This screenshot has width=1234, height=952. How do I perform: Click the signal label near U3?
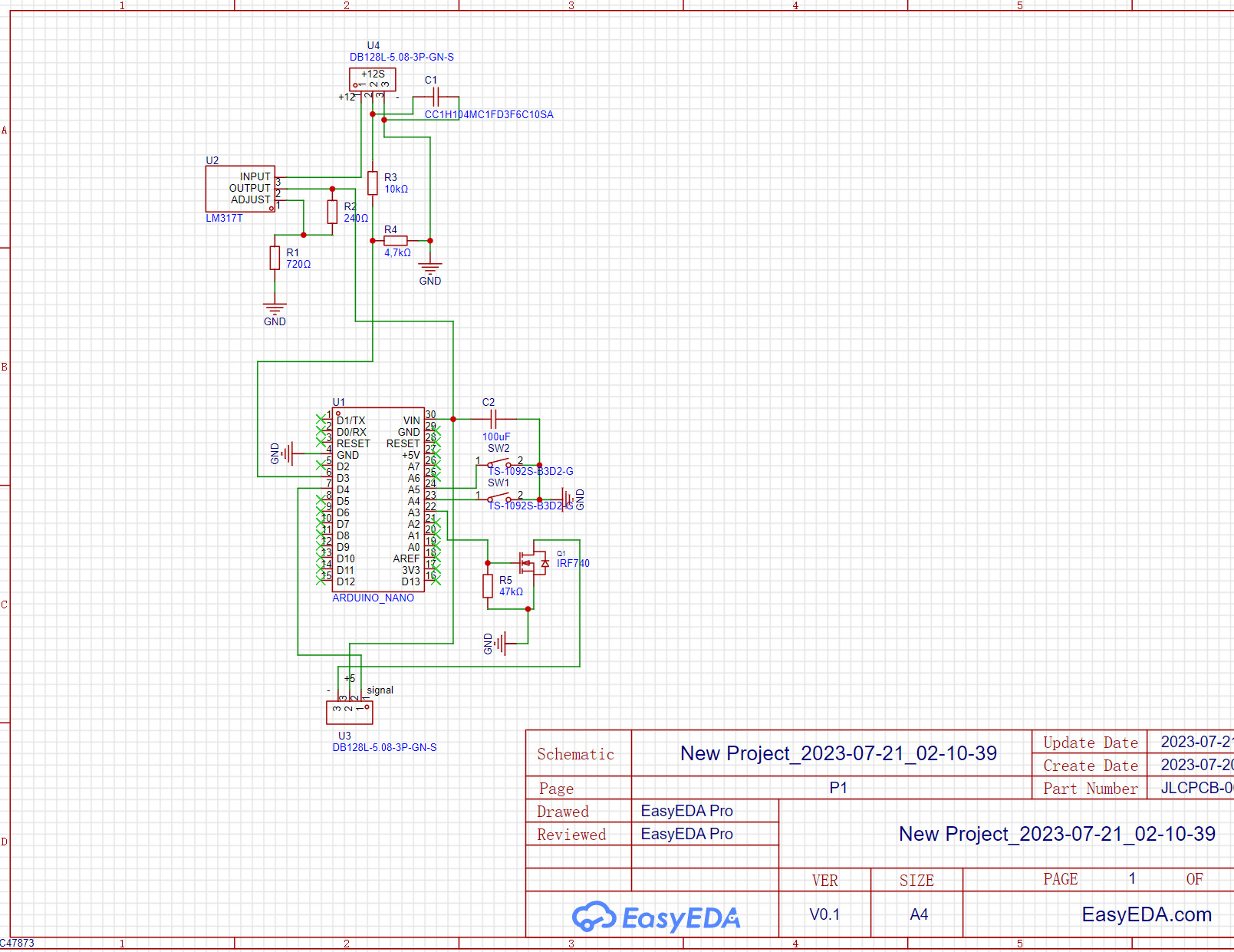[380, 690]
